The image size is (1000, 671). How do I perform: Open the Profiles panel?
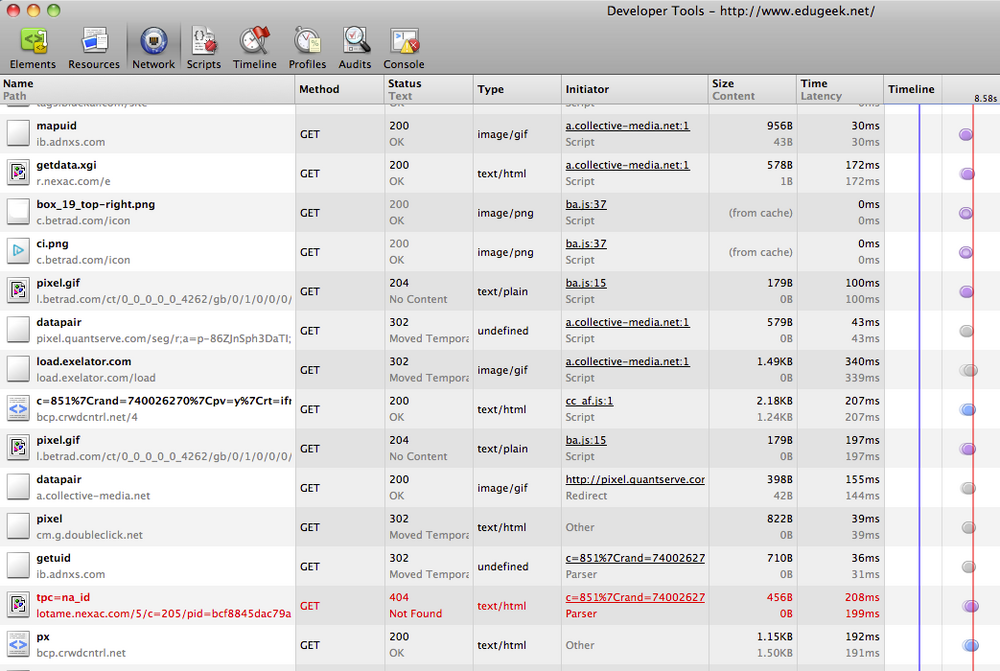[307, 48]
